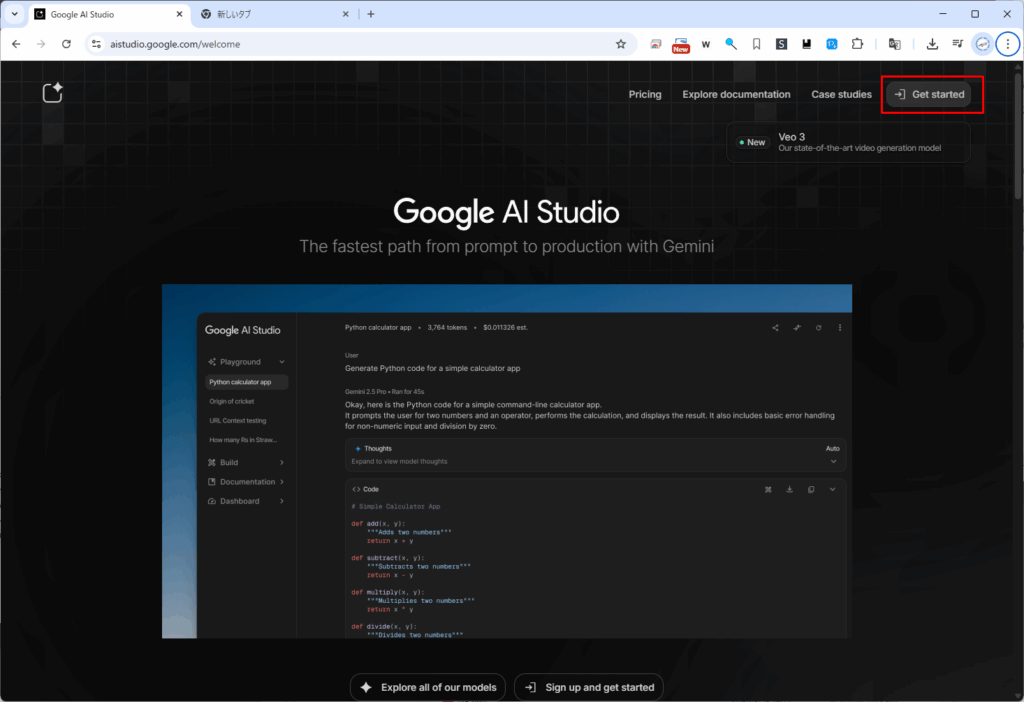The height and width of the screenshot is (702, 1024).
Task: Click Sign up and get started
Action: point(589,687)
